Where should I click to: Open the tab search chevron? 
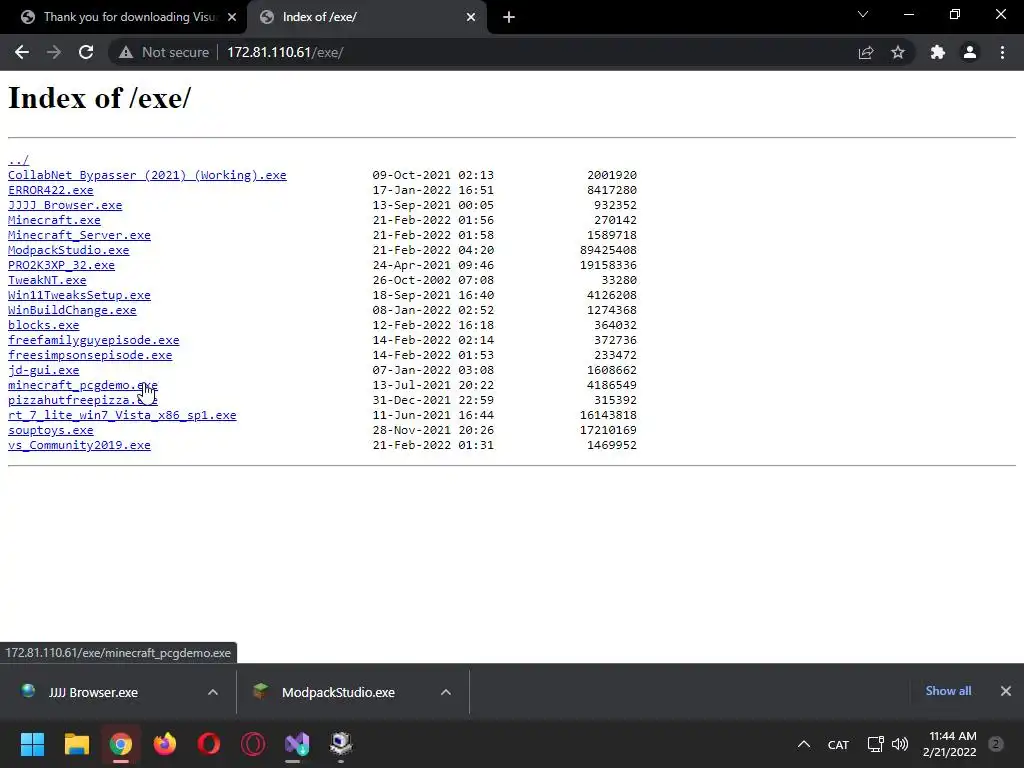click(x=863, y=14)
